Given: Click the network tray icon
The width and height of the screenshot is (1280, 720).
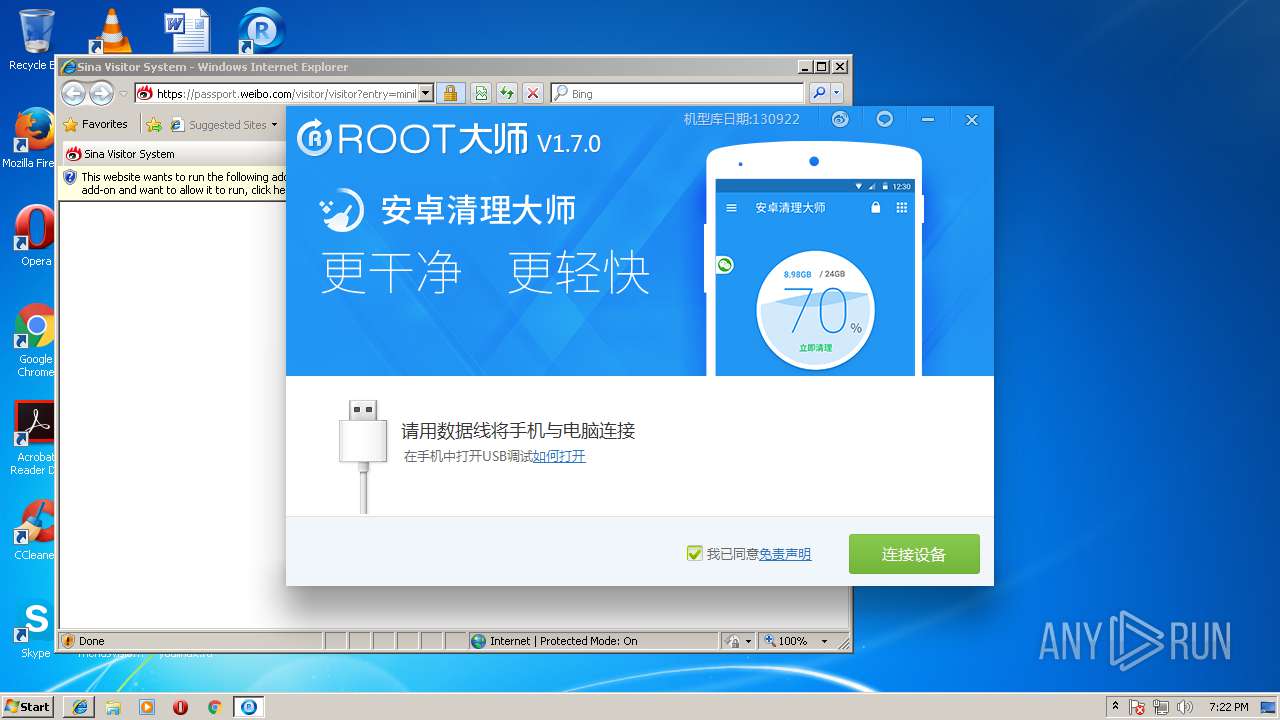Looking at the screenshot, I should tap(1162, 707).
